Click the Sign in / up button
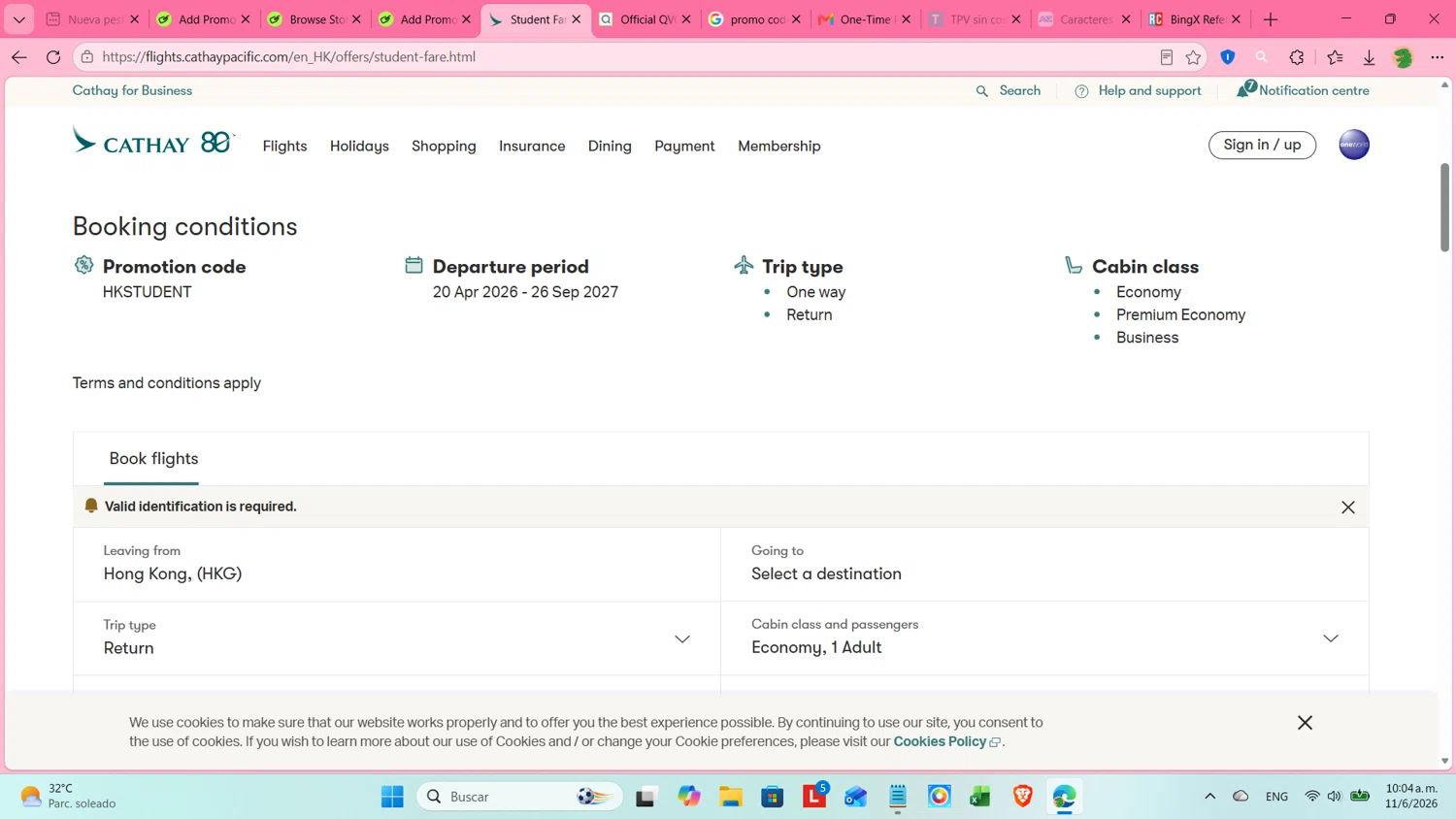The height and width of the screenshot is (819, 1456). 1262,145
